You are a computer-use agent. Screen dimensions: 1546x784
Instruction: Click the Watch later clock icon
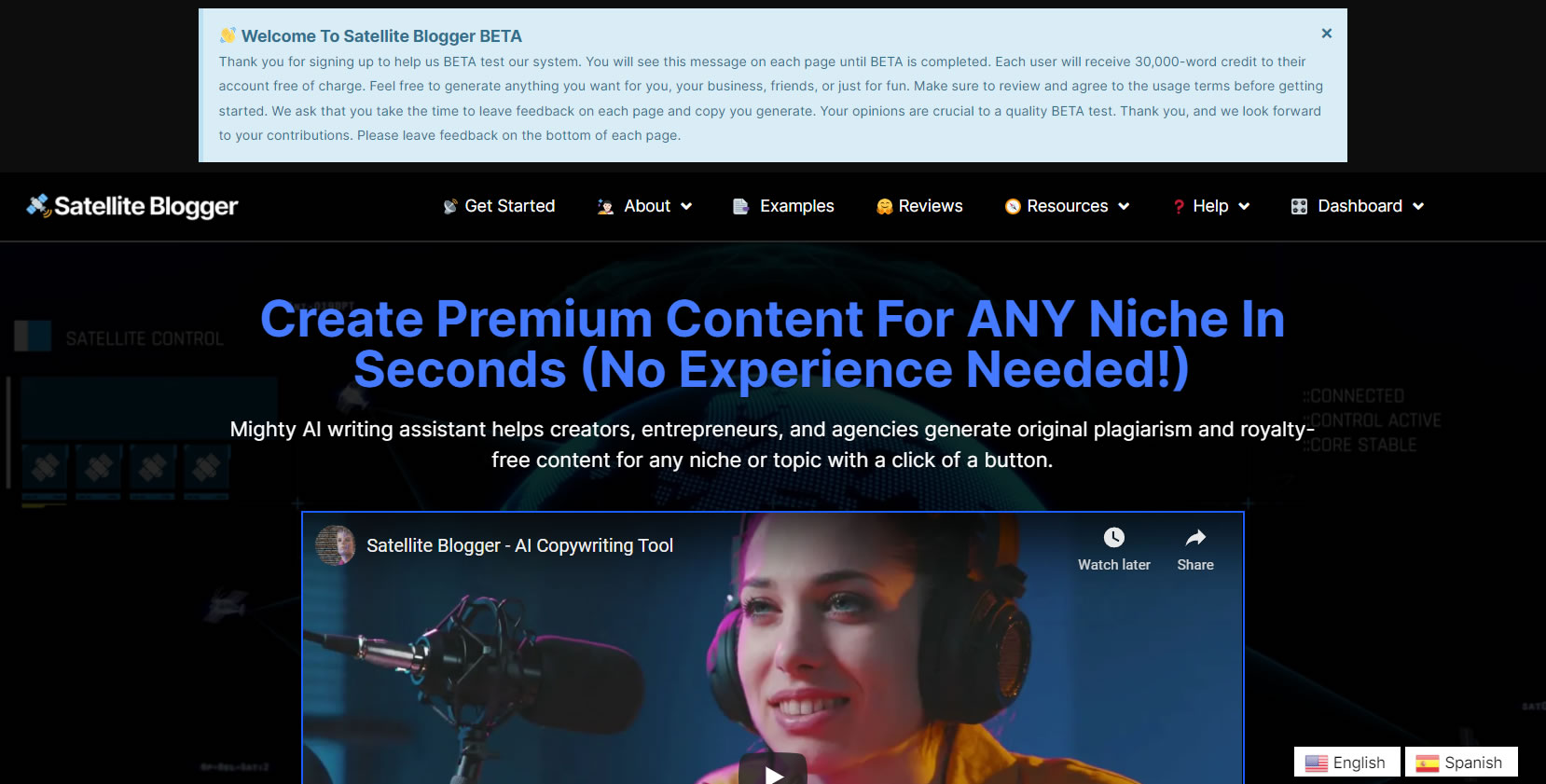pyautogui.click(x=1113, y=537)
